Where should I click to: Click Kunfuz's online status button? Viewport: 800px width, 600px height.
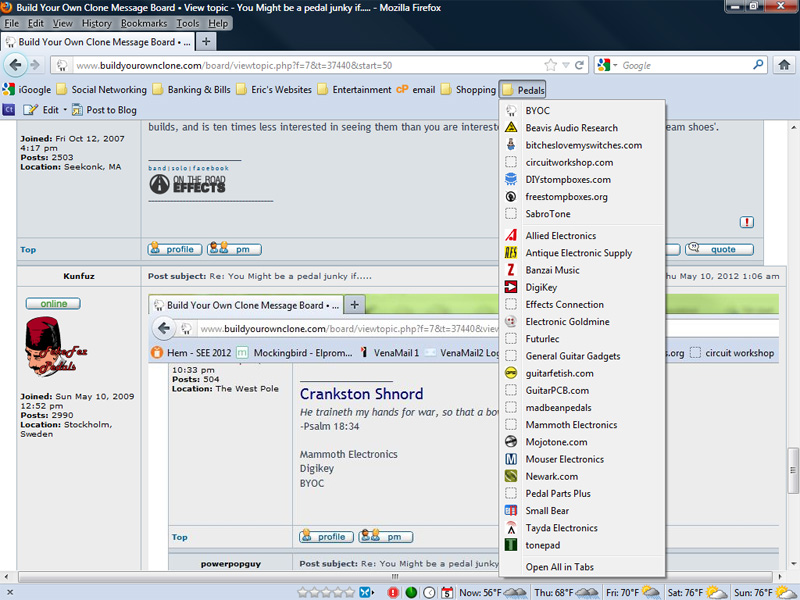pyautogui.click(x=53, y=304)
